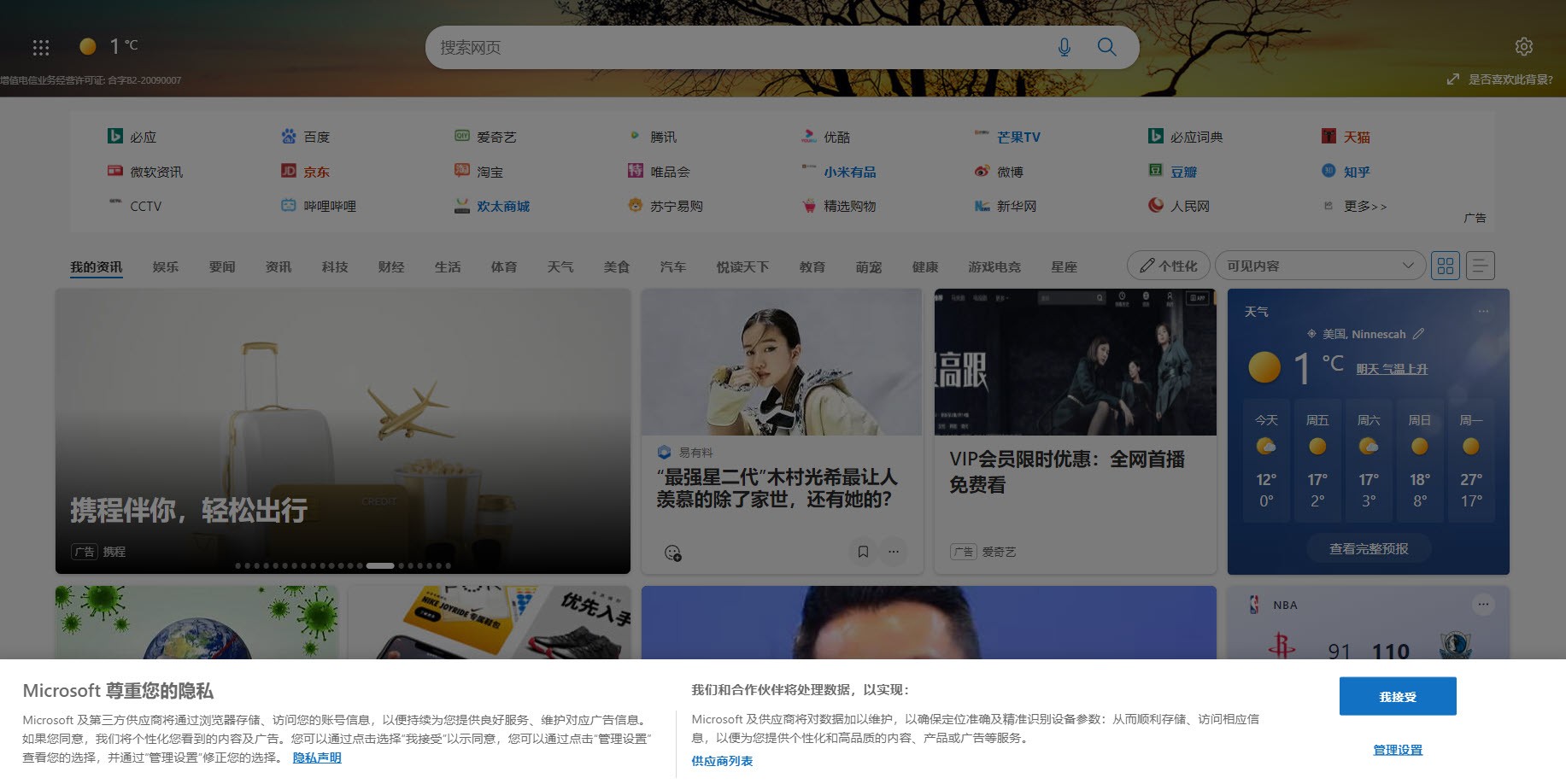1566x784 pixels.
Task: Click the weather sun icon in header
Action: (x=87, y=46)
